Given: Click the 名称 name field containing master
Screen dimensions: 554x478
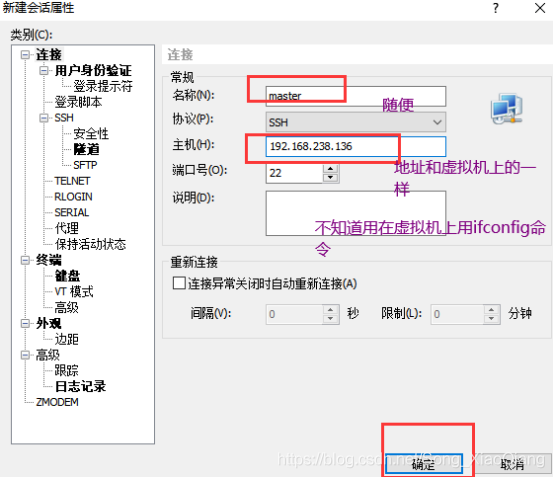Looking at the screenshot, I should tap(355, 96).
